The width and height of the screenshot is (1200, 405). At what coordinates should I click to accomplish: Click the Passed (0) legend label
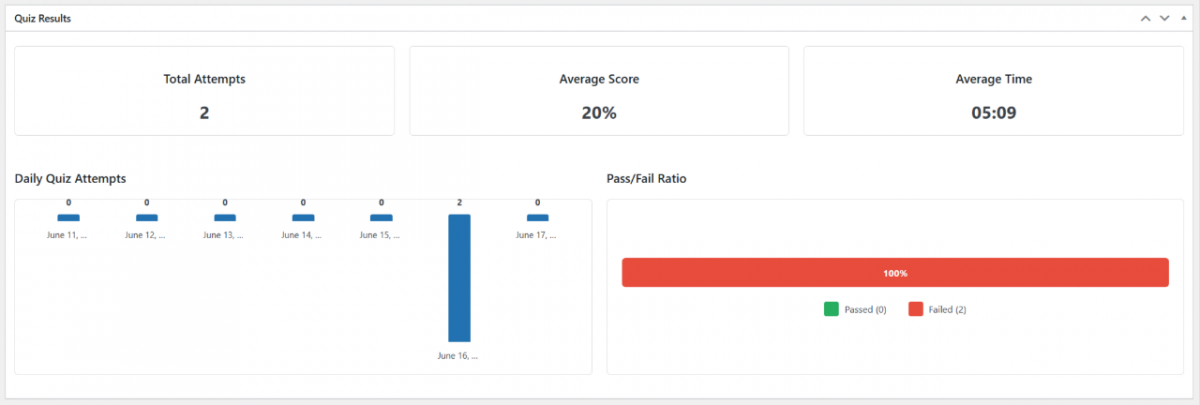pos(865,310)
